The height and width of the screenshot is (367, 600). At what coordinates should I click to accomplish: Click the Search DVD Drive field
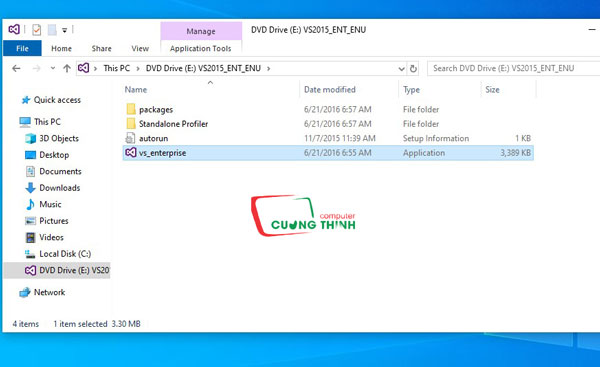514,69
